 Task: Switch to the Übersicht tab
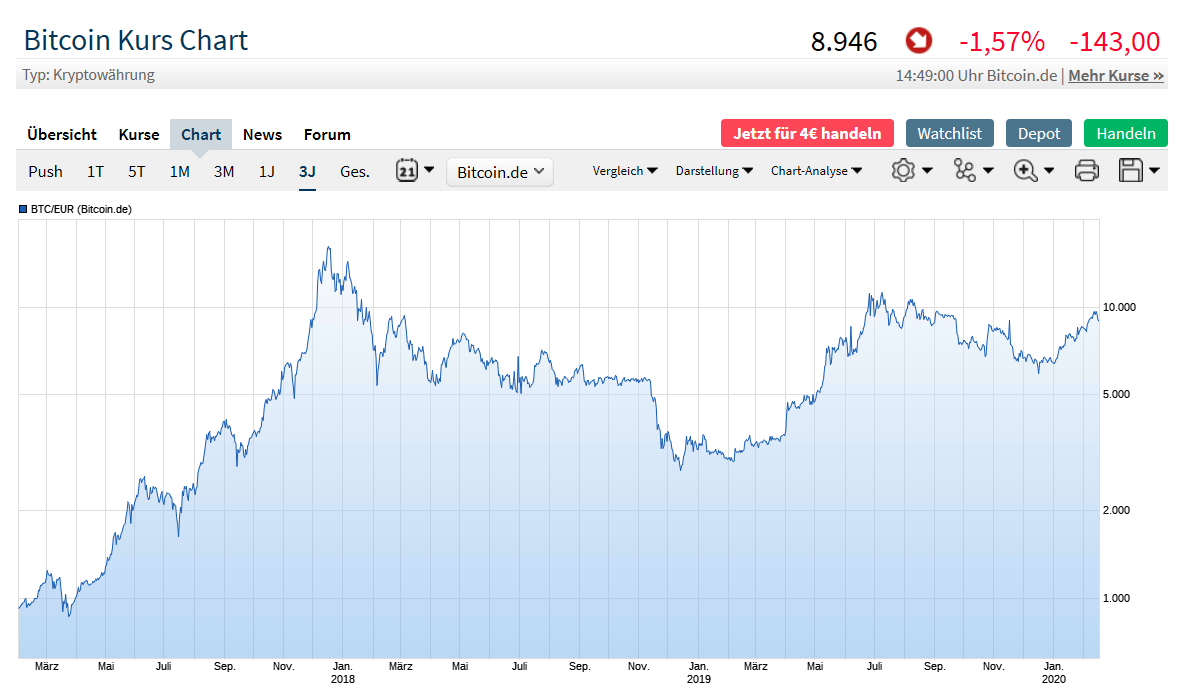click(62, 134)
